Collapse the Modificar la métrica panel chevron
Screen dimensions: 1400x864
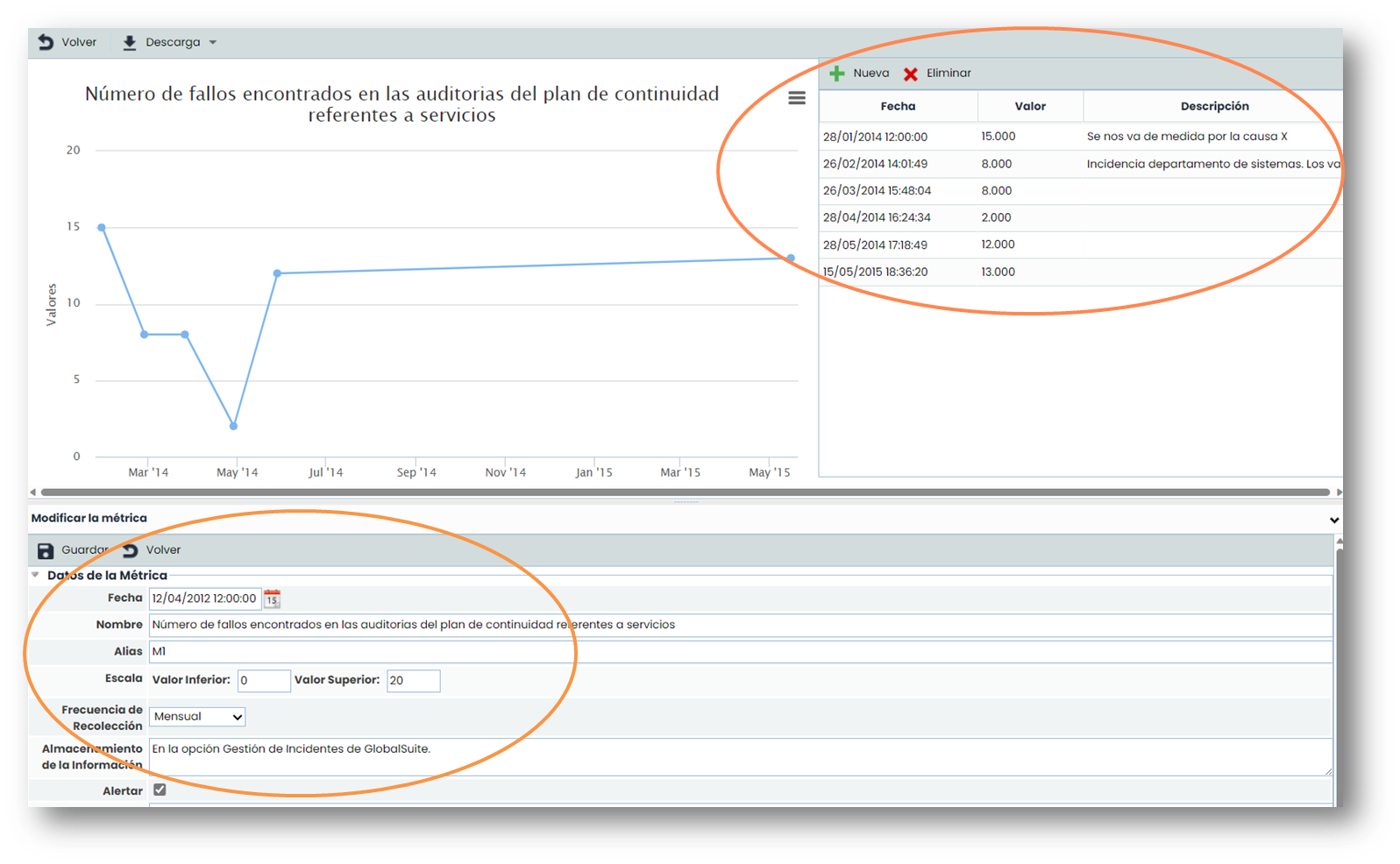(x=1333, y=520)
